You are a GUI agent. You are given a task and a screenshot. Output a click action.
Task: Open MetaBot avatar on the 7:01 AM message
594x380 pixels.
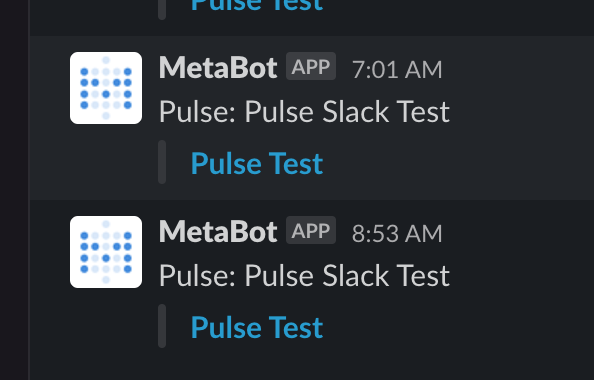click(x=106, y=88)
